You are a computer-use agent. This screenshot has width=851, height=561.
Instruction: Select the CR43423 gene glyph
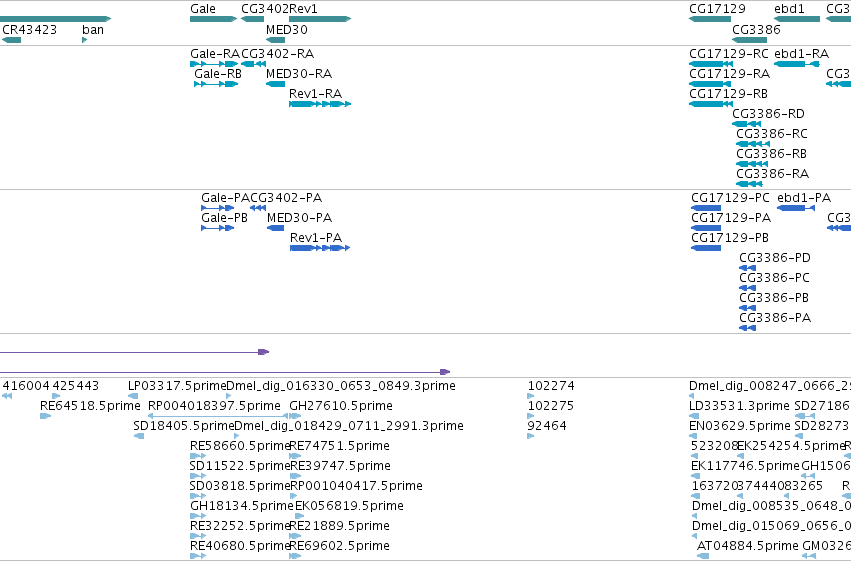click(x=11, y=40)
